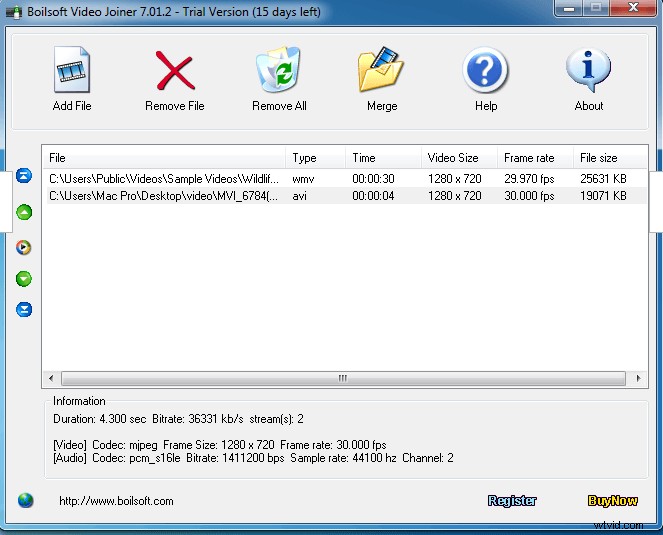Image resolution: width=663 pixels, height=535 pixels.
Task: Click the Add File filmstrip icon
Action: [72, 69]
